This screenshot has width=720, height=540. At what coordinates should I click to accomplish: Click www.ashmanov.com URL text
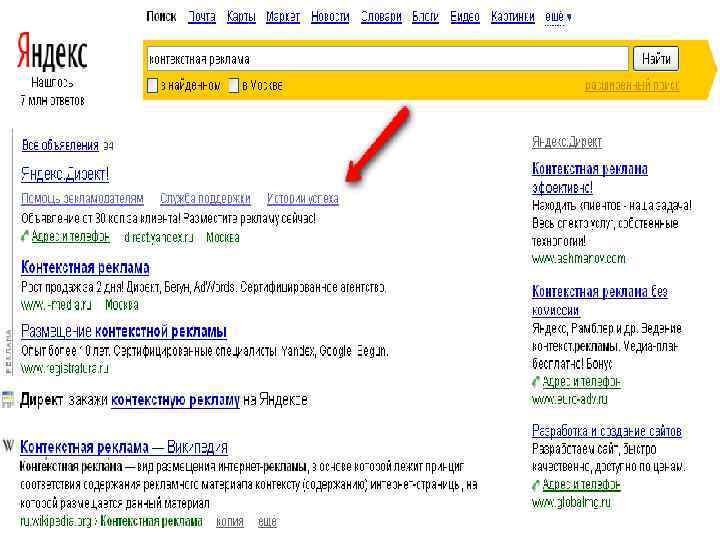579,259
